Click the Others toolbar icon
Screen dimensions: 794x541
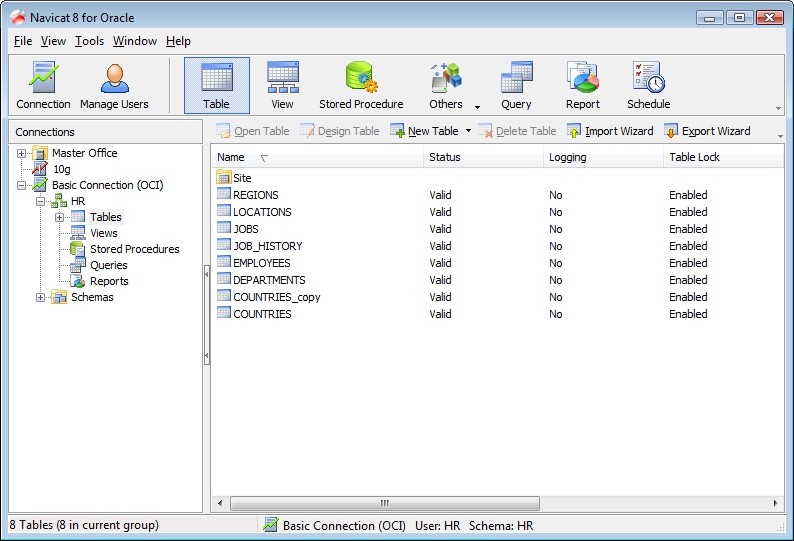click(x=446, y=85)
